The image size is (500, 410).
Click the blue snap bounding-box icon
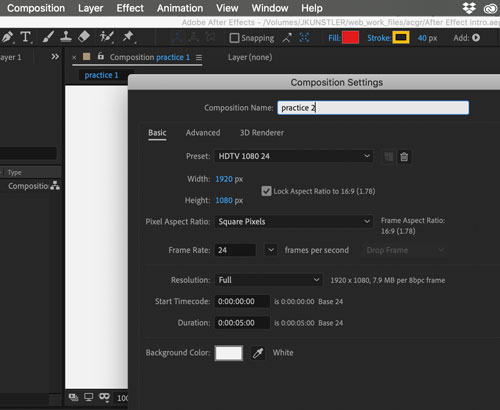(304, 38)
